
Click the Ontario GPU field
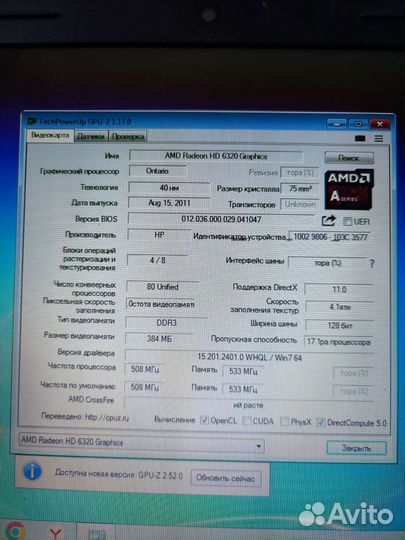(157, 171)
